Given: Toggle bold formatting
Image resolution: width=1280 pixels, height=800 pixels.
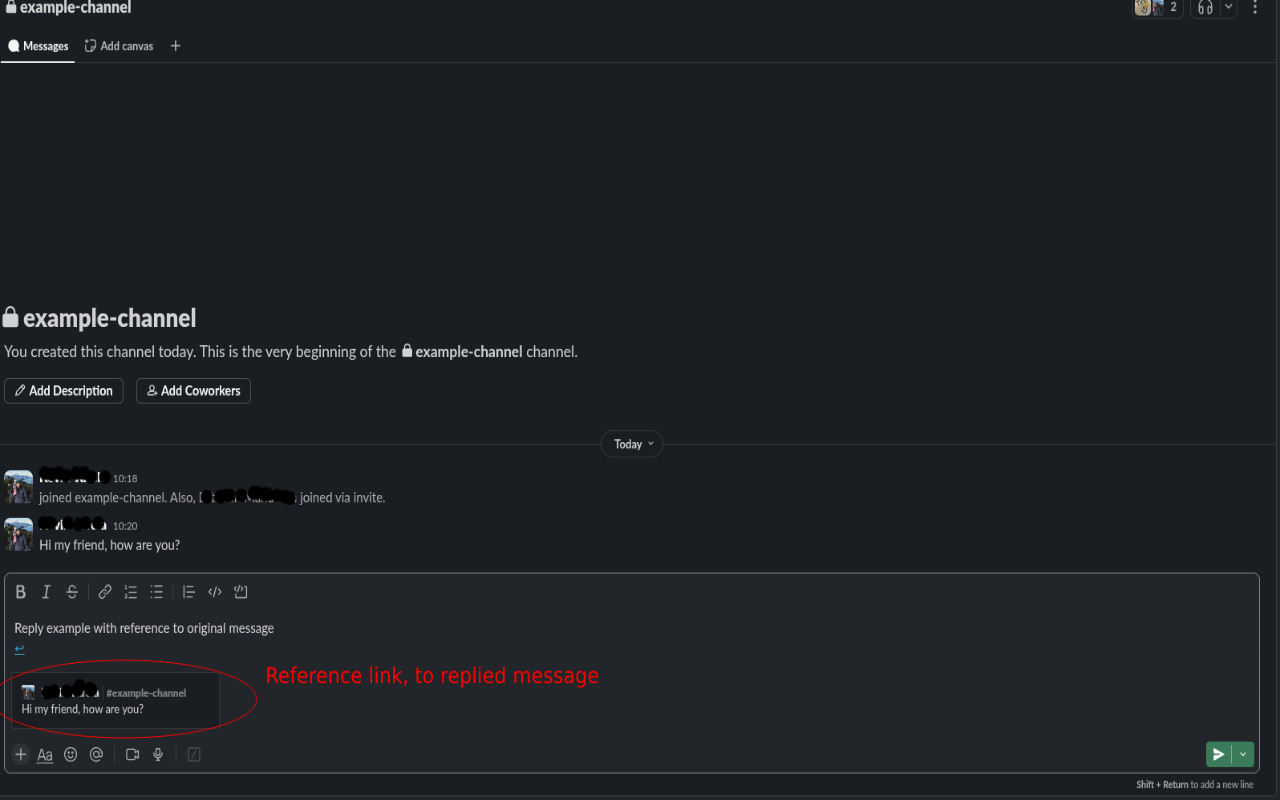Looking at the screenshot, I should [21, 592].
